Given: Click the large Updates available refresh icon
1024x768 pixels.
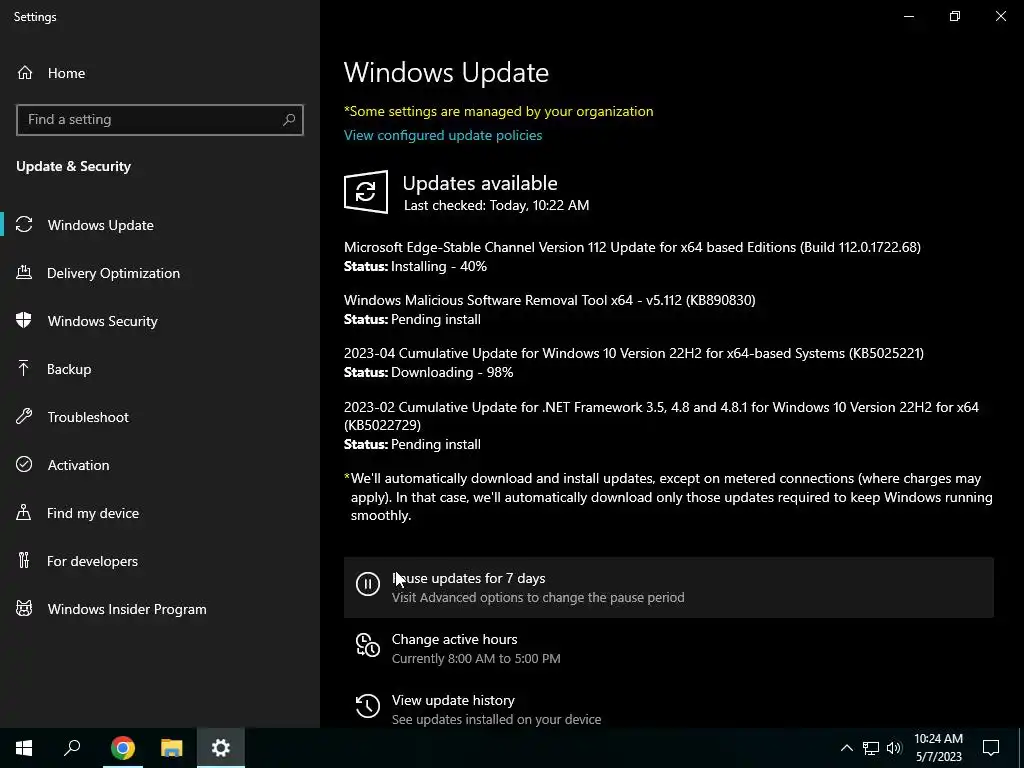Looking at the screenshot, I should pos(366,192).
